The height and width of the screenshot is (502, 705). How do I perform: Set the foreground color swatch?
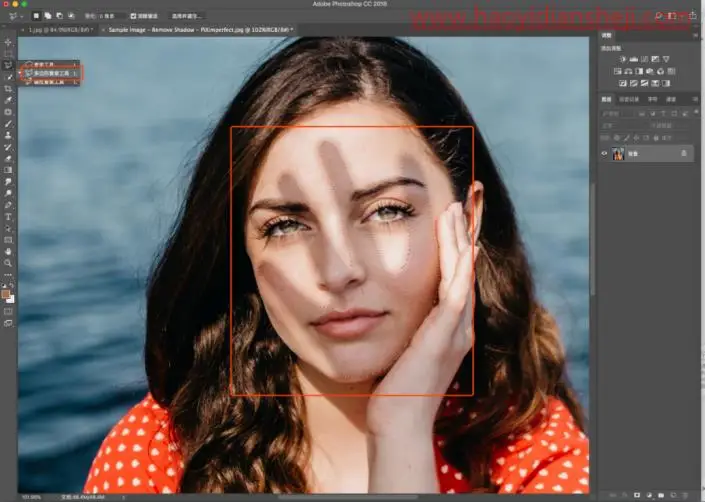5,294
